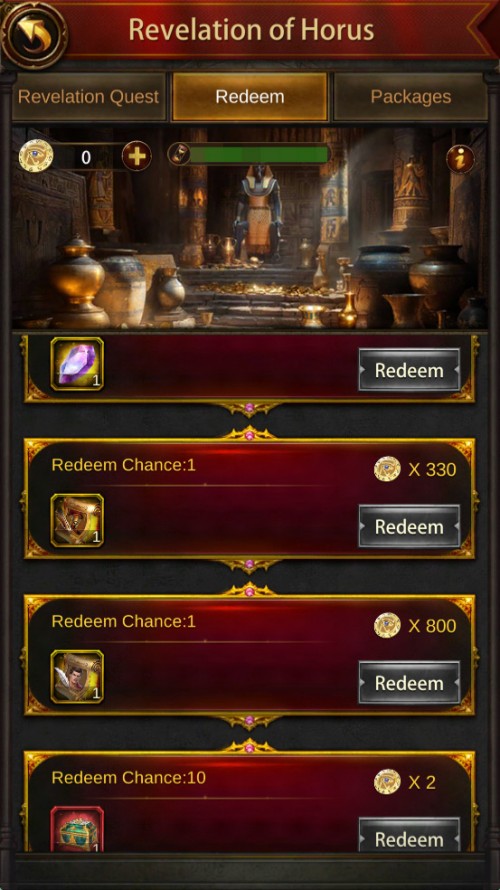Redeem the treasure chest costing 2 coins
The image size is (500, 890).
click(x=409, y=836)
